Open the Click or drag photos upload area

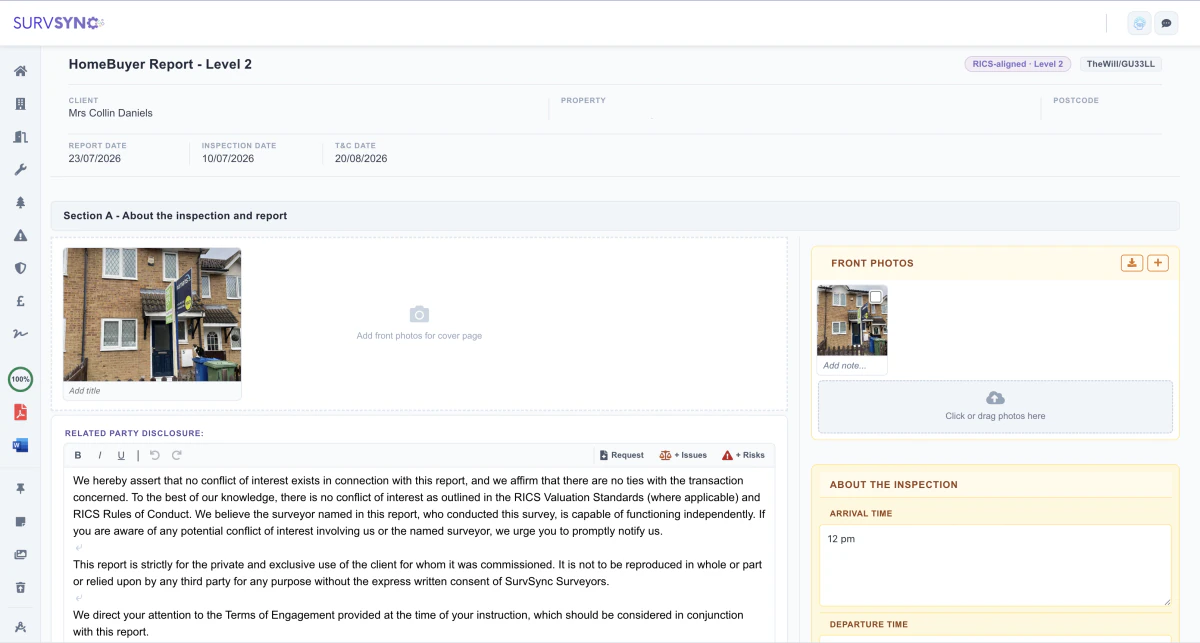coord(995,406)
